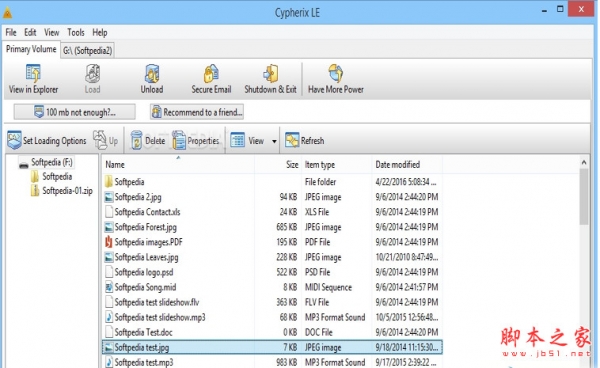
Task: Switch to the Primary Volume tab
Action: 31,49
